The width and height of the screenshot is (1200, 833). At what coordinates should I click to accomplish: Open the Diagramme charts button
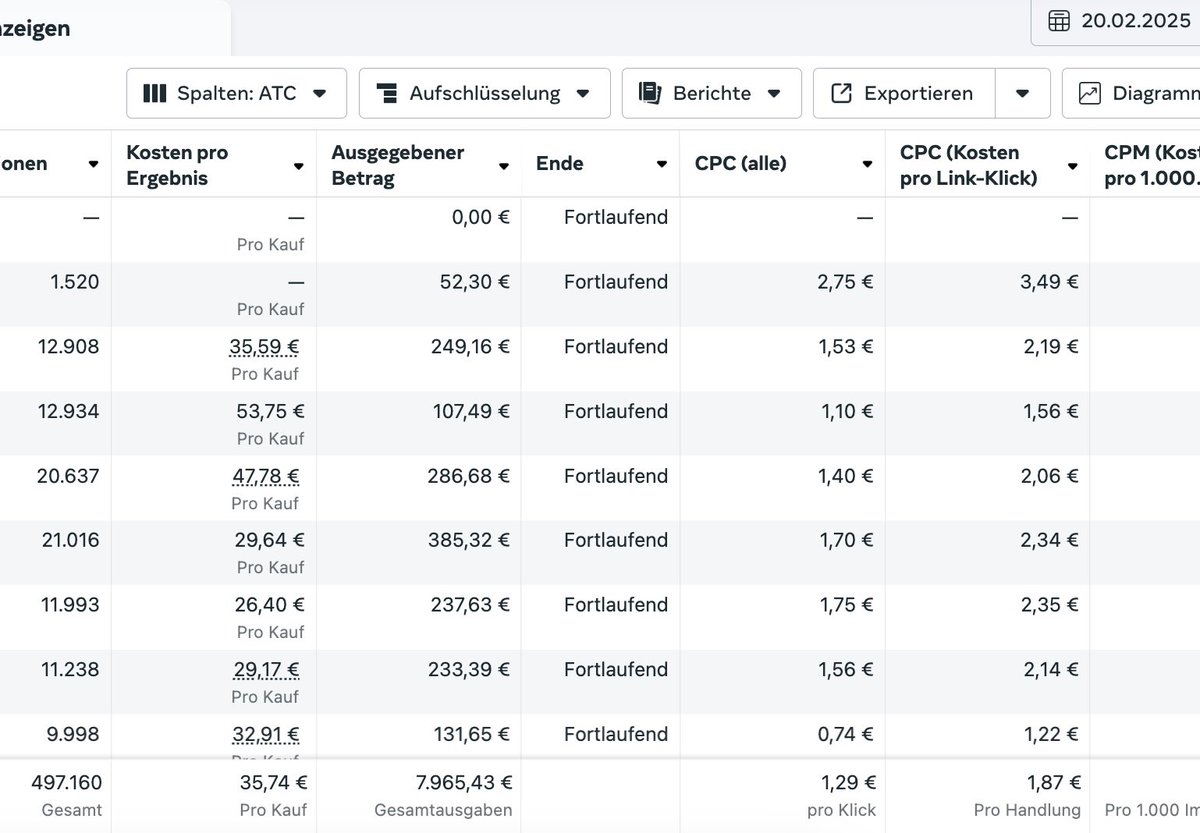[x=1131, y=93]
